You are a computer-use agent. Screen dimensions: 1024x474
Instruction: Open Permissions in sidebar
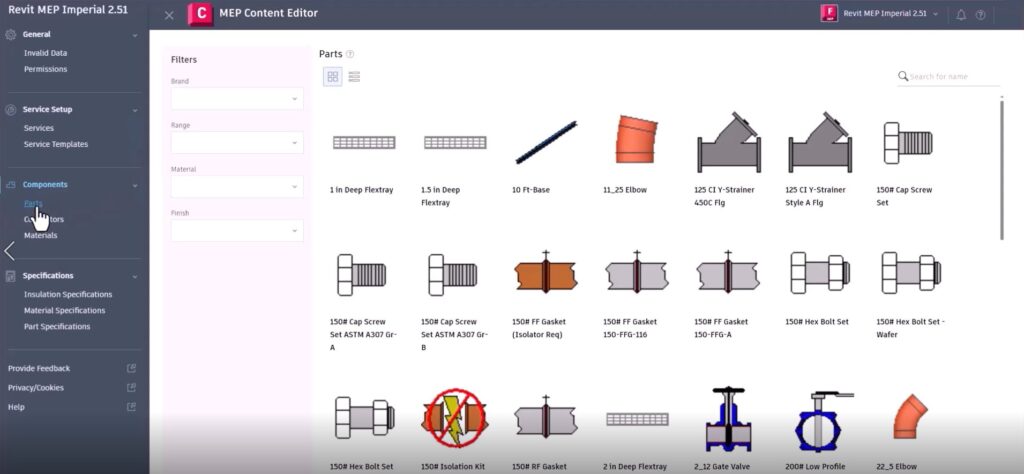(x=46, y=69)
